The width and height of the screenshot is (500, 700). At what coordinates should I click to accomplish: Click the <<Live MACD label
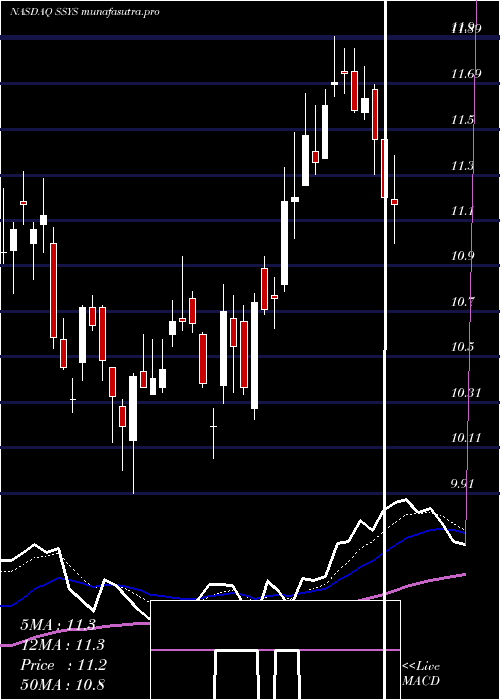click(x=421, y=673)
